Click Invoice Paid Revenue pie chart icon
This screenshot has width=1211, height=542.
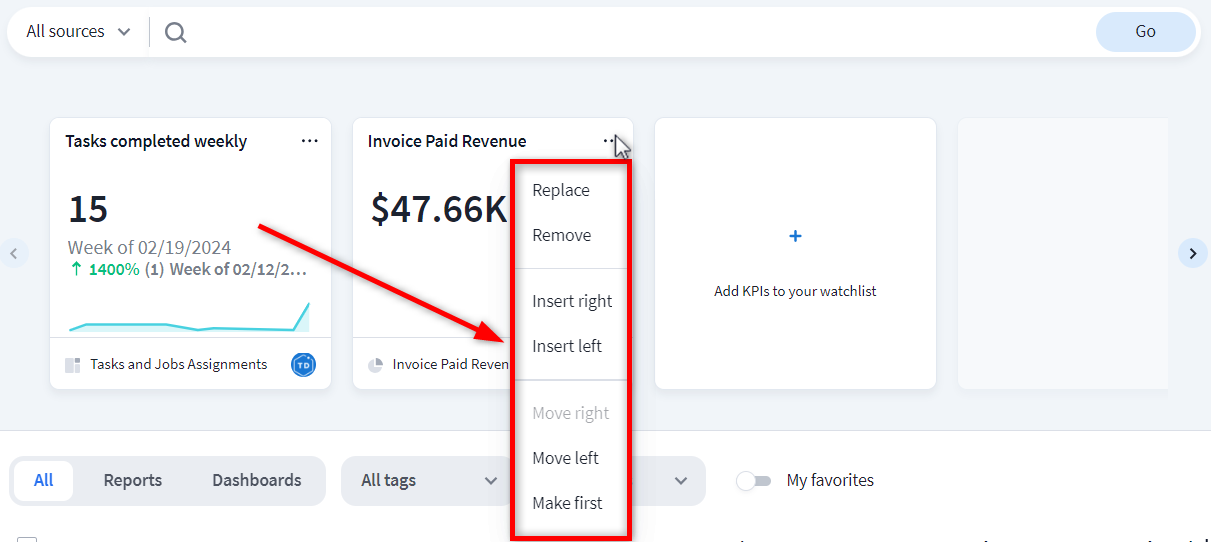[x=376, y=365]
